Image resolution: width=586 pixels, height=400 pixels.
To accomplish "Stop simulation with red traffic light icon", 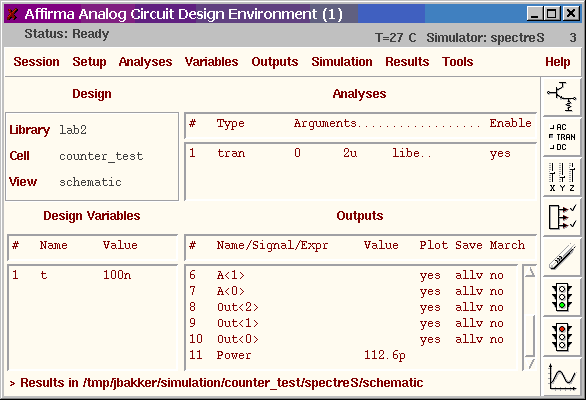I will (562, 337).
